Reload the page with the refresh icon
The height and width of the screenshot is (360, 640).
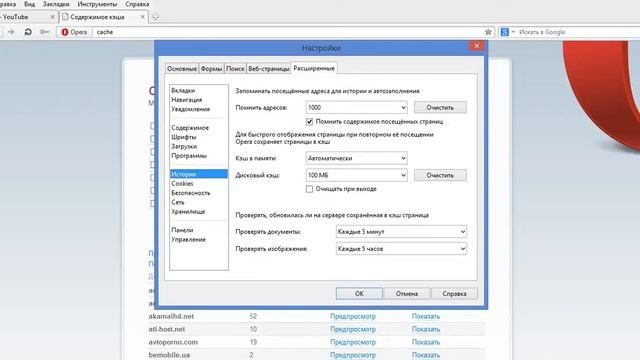(x=28, y=32)
